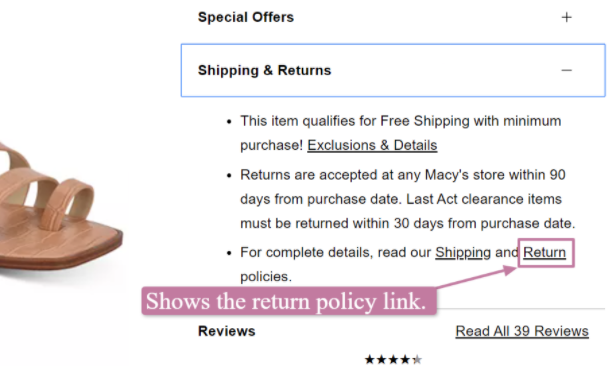Viewport: 609px width, 367px height.
Task: Click the first filled rating star
Action: 370,360
